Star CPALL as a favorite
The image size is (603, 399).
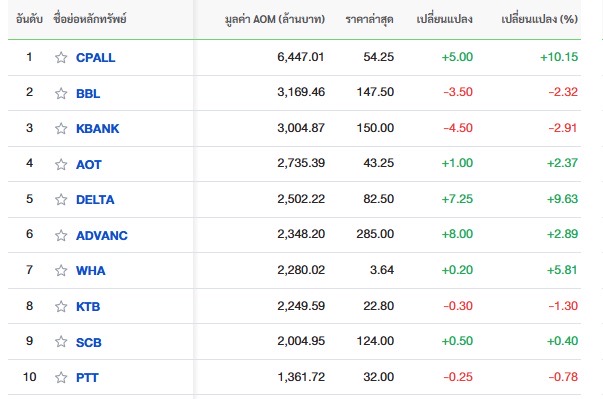coord(61,57)
